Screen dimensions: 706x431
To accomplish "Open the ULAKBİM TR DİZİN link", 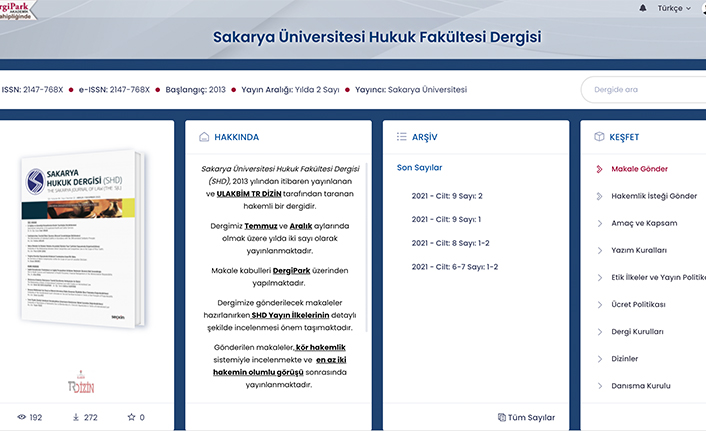I will (249, 194).
